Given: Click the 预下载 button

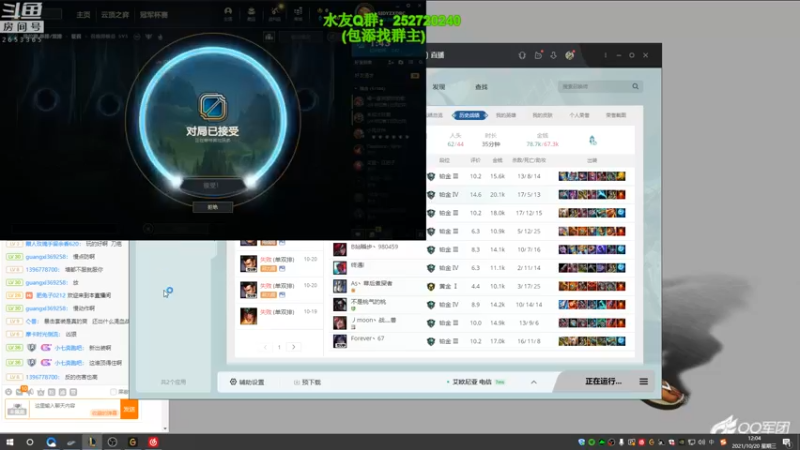Looking at the screenshot, I should (x=308, y=382).
